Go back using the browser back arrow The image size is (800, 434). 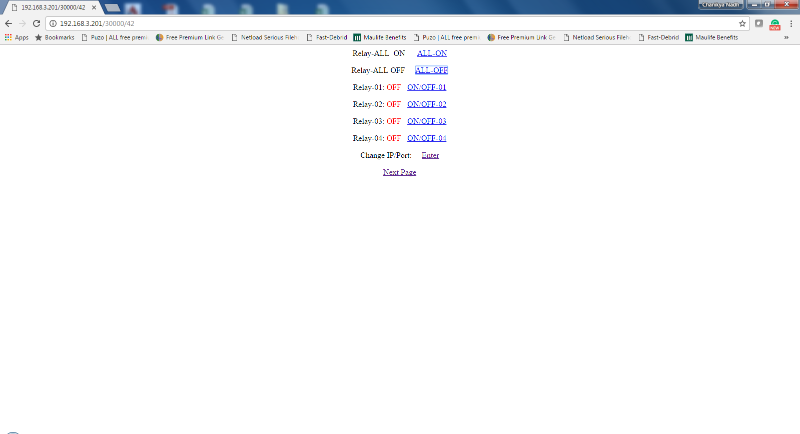[x=8, y=23]
